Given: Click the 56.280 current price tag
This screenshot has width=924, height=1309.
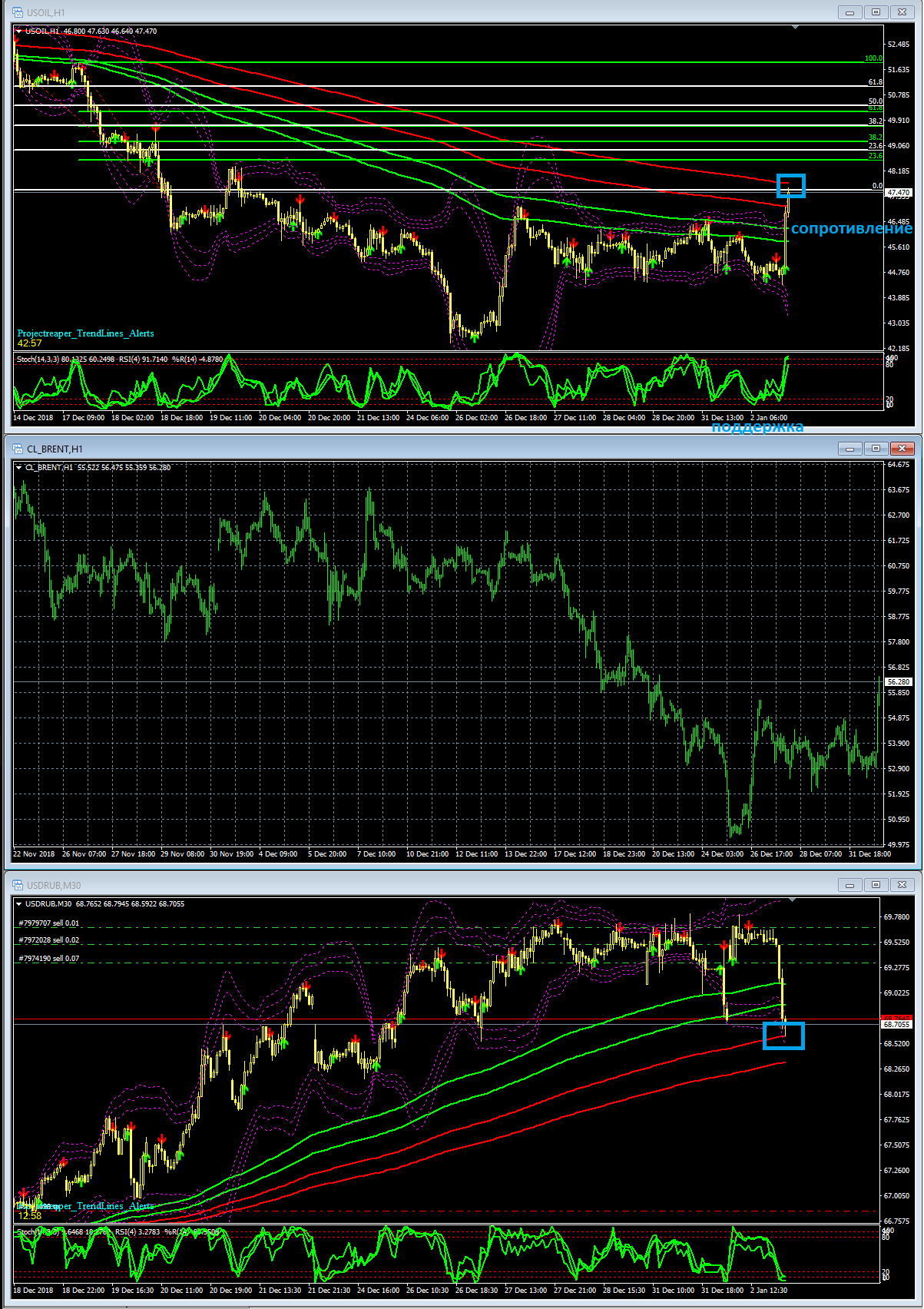Looking at the screenshot, I should point(898,682).
